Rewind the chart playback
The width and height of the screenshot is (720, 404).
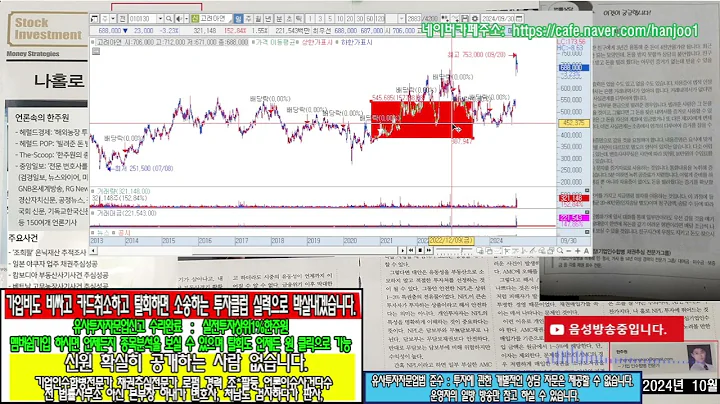click(x=411, y=251)
